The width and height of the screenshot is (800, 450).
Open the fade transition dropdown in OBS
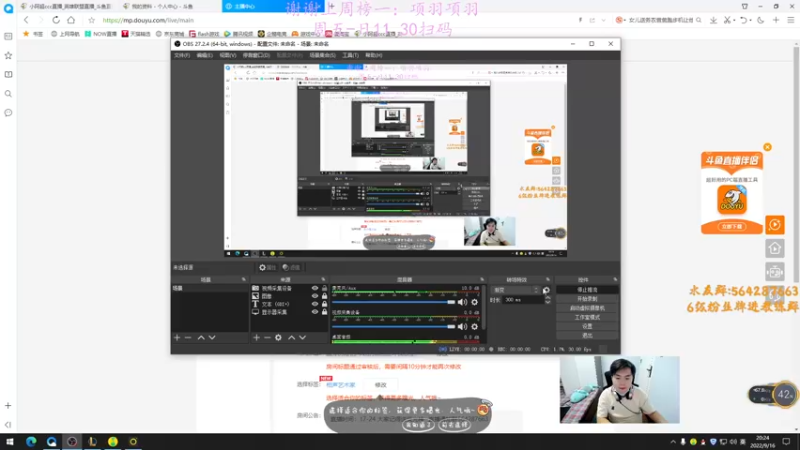(x=515, y=290)
